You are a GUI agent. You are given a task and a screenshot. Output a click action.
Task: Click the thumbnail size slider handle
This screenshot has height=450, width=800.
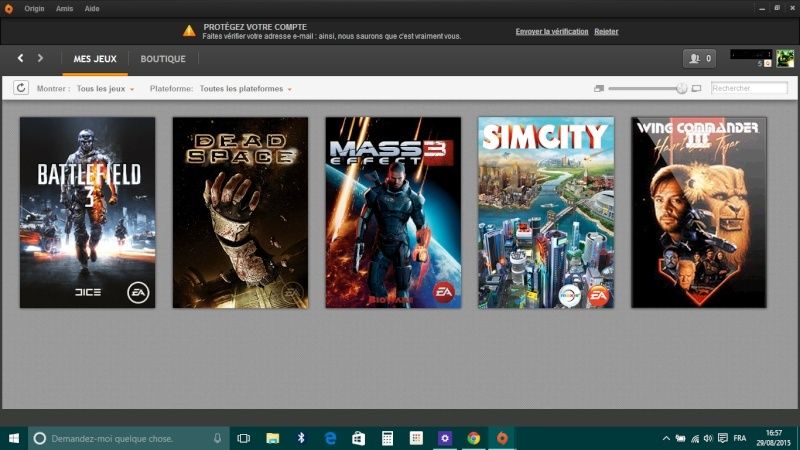[682, 89]
